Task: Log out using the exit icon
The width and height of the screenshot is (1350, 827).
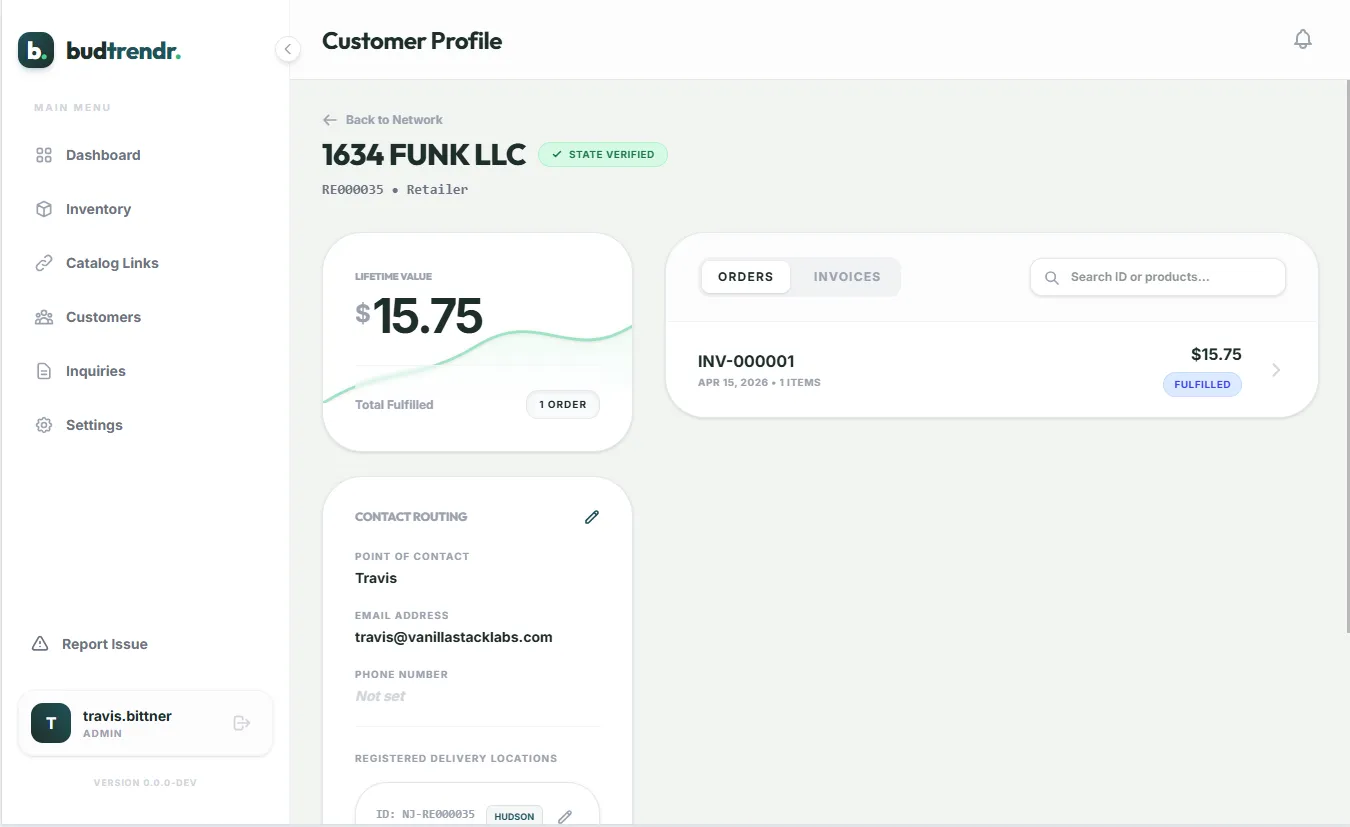Action: [241, 723]
